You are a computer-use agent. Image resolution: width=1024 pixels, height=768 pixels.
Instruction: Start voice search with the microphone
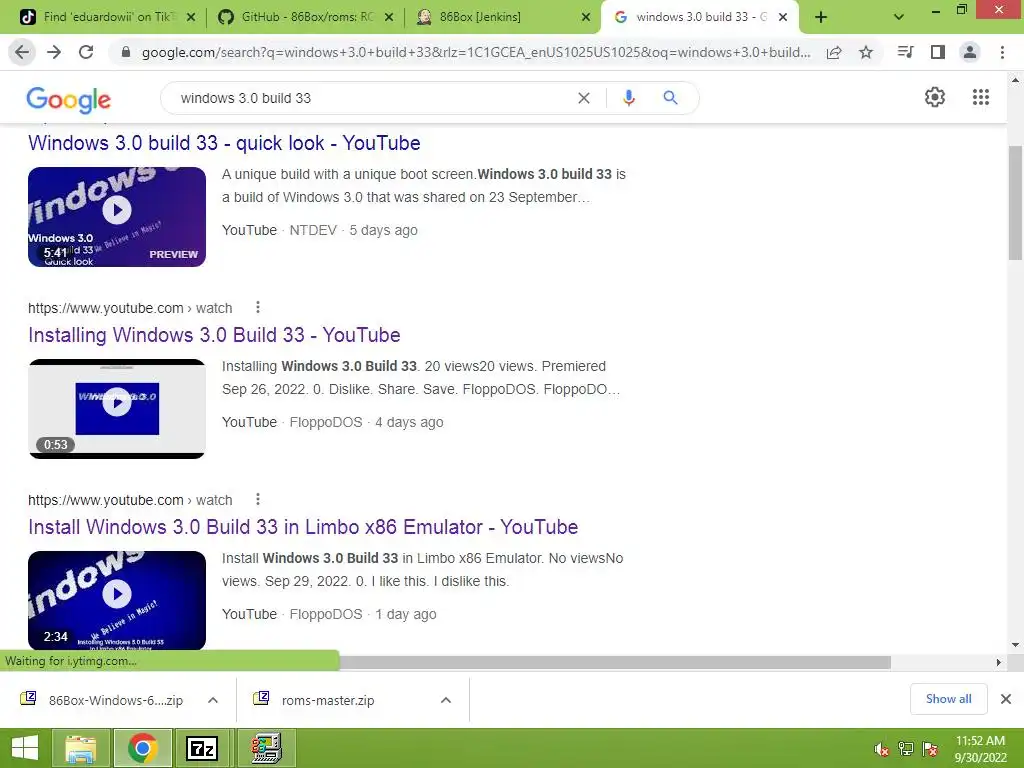click(629, 98)
